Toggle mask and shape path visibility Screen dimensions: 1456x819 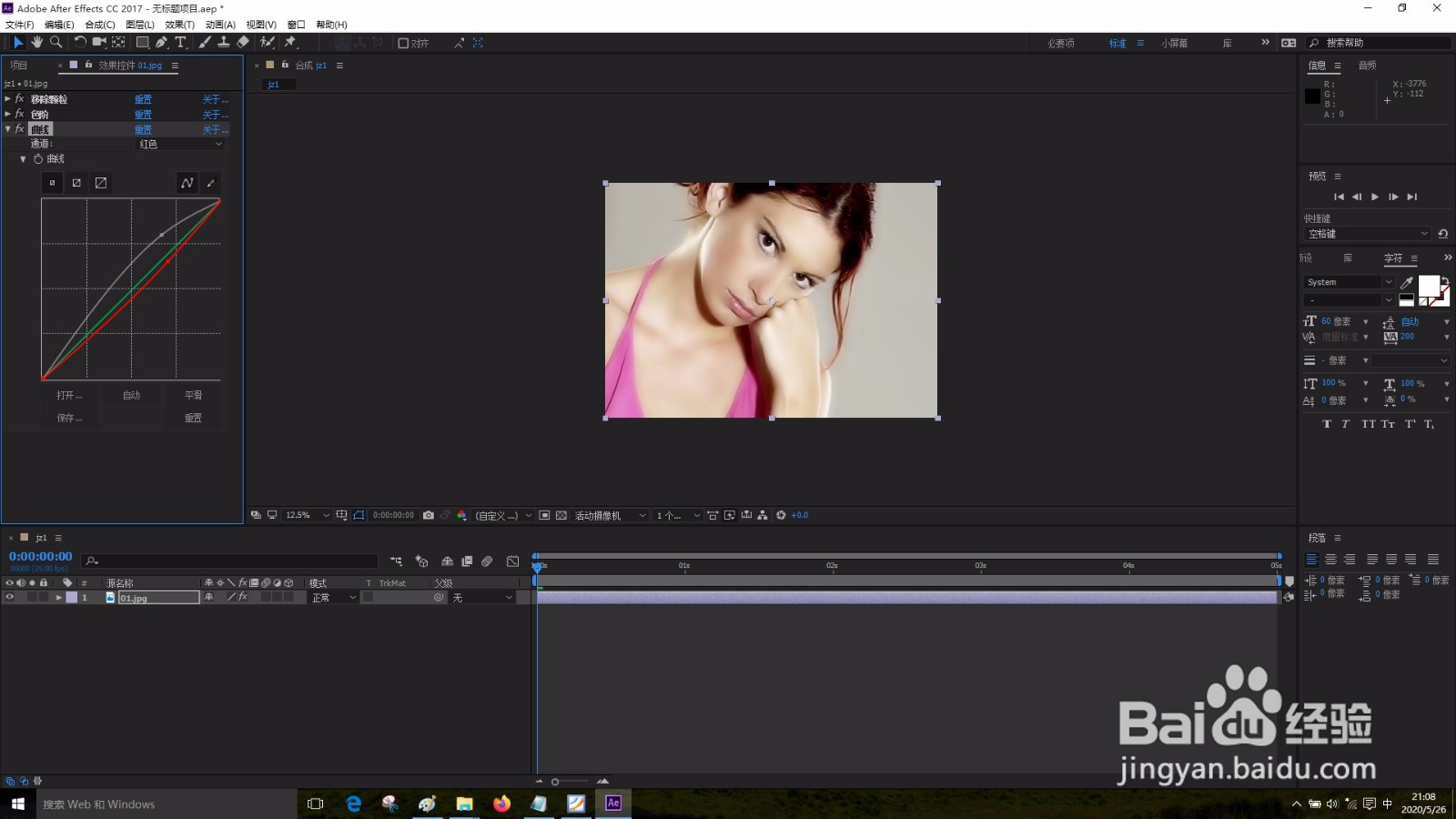[359, 515]
